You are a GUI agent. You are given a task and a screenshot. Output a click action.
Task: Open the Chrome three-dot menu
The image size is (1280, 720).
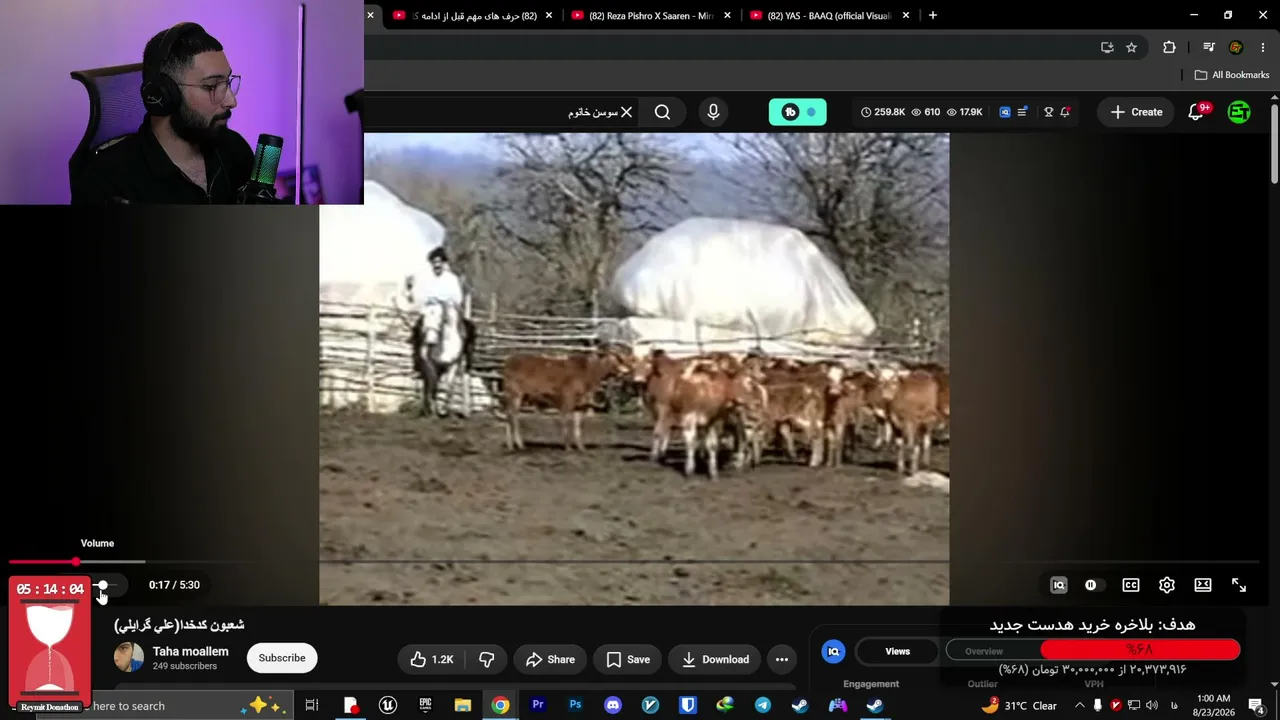point(1263,47)
